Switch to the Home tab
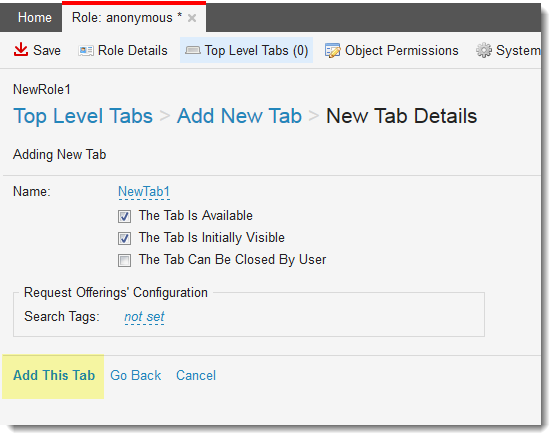The height and width of the screenshot is (440, 556). (35, 17)
